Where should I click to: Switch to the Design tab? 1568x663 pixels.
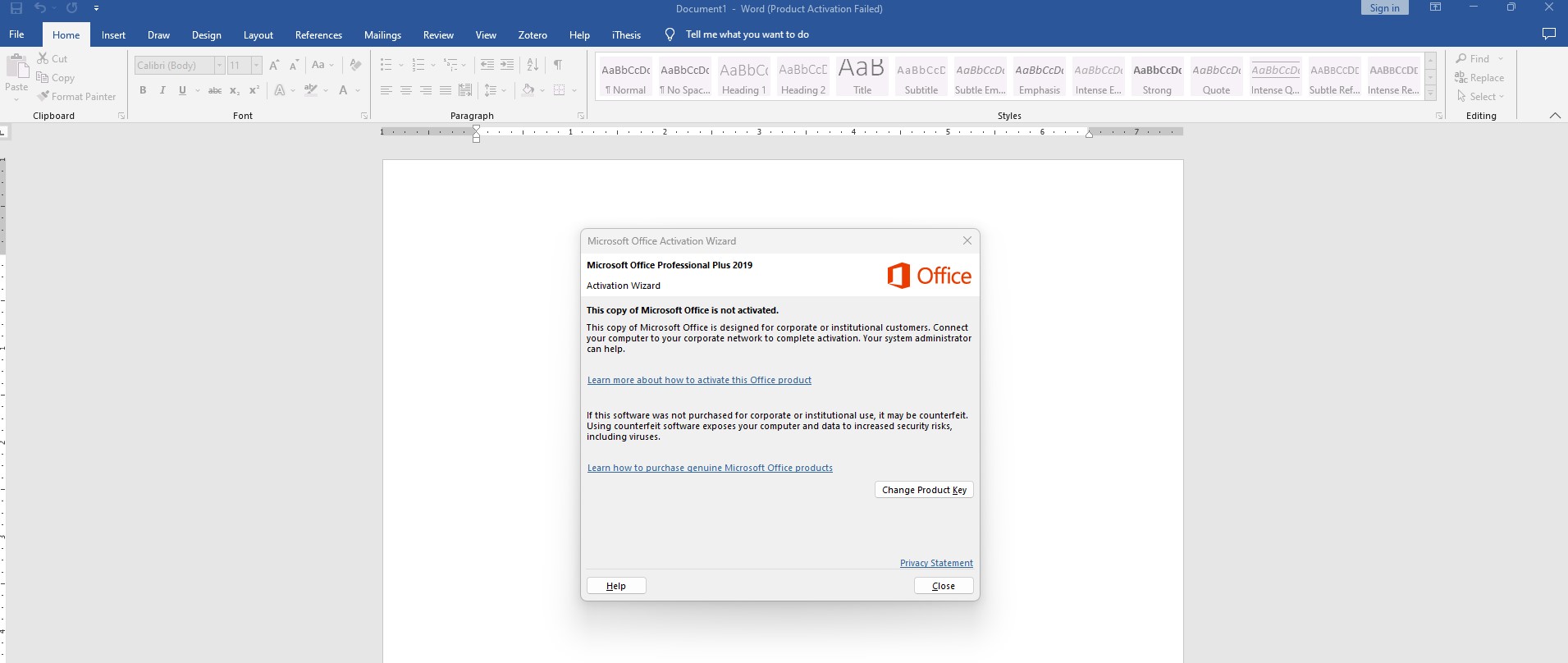[206, 34]
